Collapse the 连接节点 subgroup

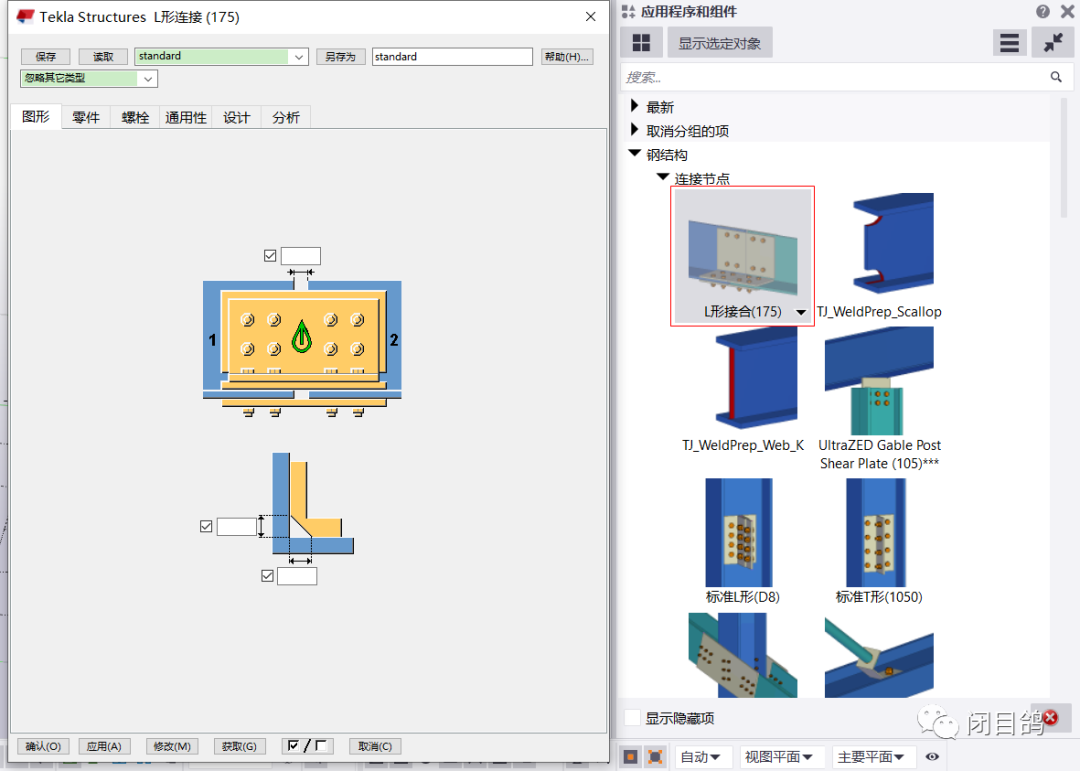point(663,177)
